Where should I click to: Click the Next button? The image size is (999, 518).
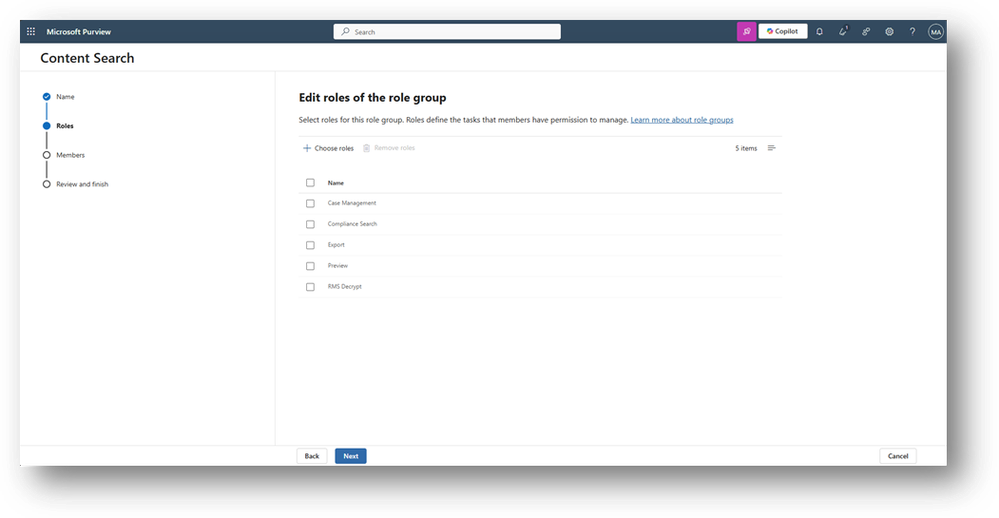[350, 456]
